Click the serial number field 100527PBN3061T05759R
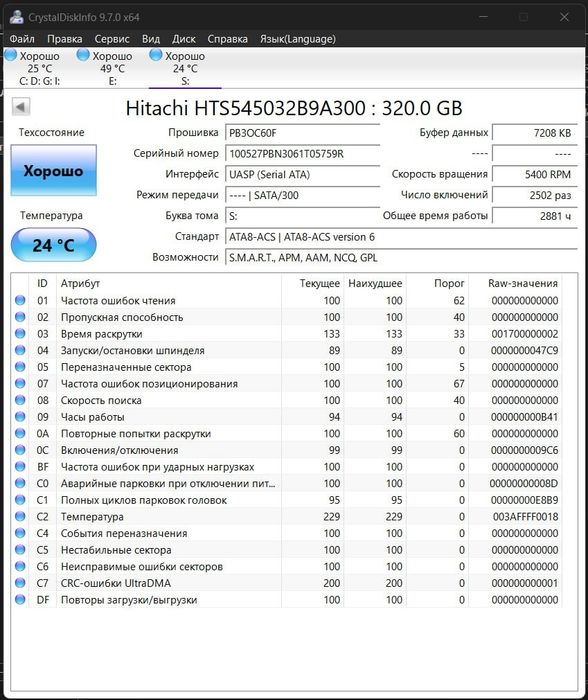 pos(302,154)
